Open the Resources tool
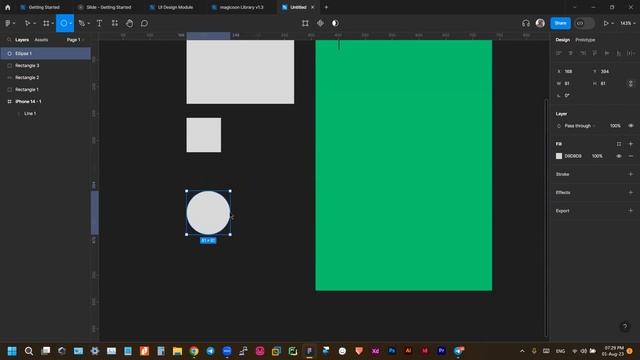Viewport: 640px width, 360px height. pos(115,23)
